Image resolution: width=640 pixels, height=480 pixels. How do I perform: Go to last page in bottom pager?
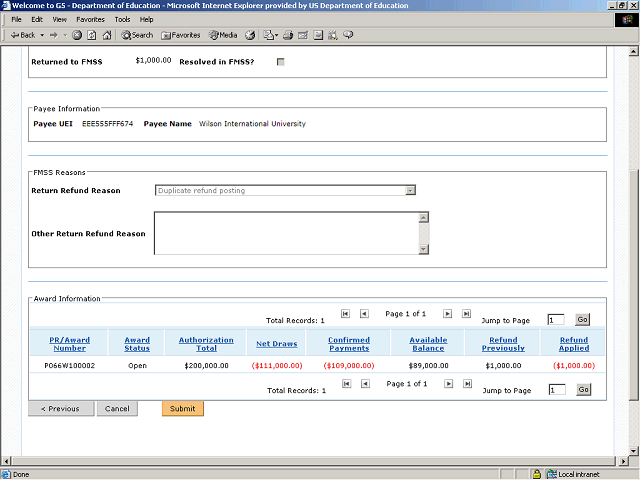point(467,384)
